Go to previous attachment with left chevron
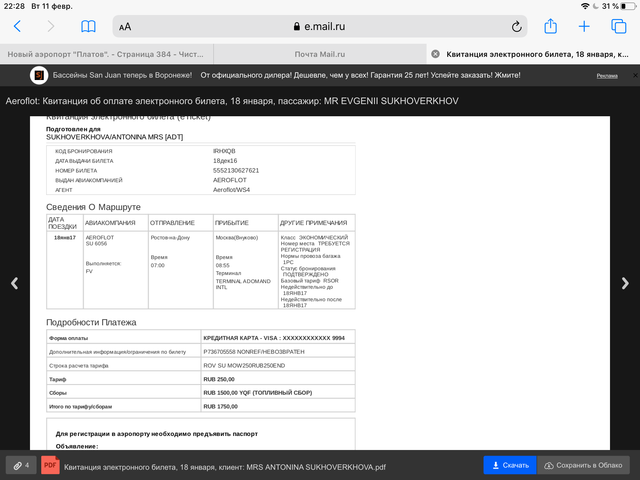 tap(13, 283)
